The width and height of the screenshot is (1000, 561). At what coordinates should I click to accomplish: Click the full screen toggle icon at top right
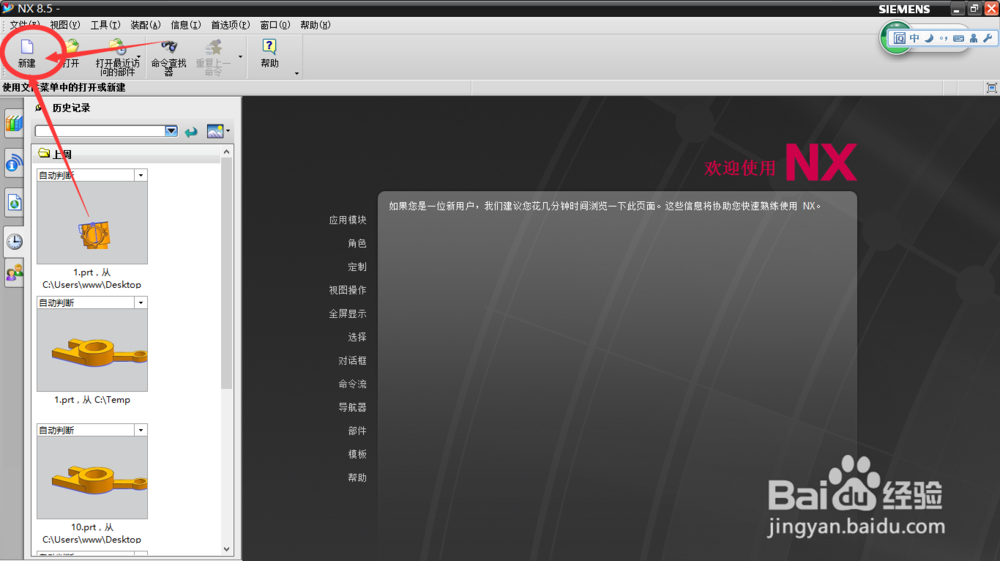(991, 88)
